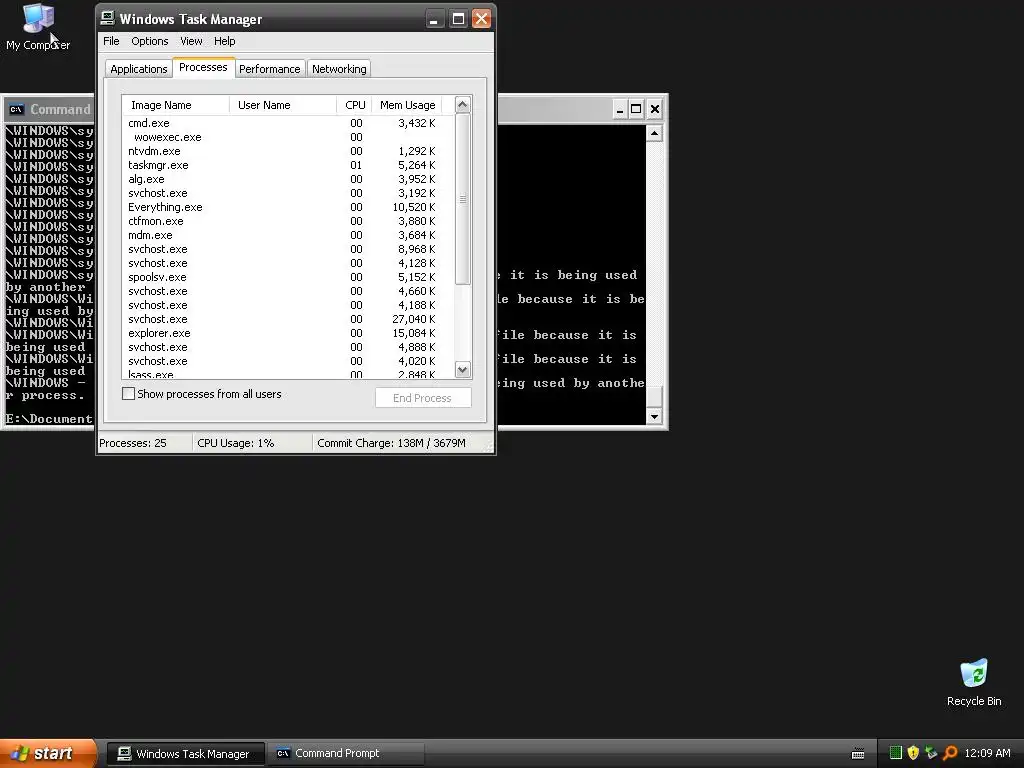Click the process list scrollbar thumb

pyautogui.click(x=462, y=199)
